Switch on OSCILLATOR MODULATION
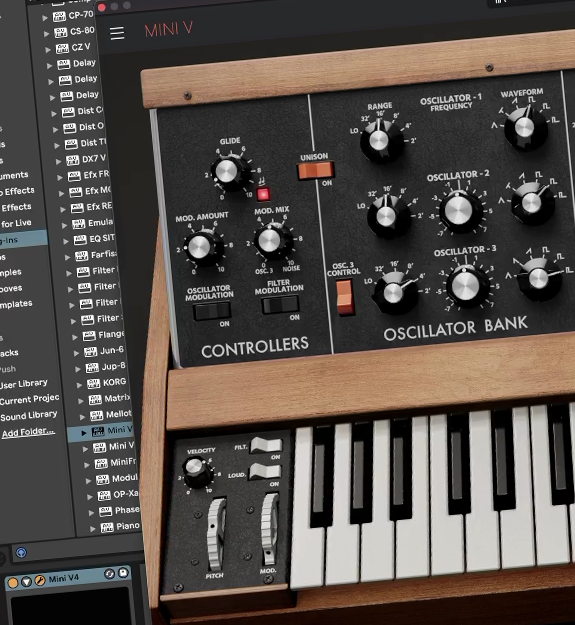The image size is (575, 625). point(212,311)
